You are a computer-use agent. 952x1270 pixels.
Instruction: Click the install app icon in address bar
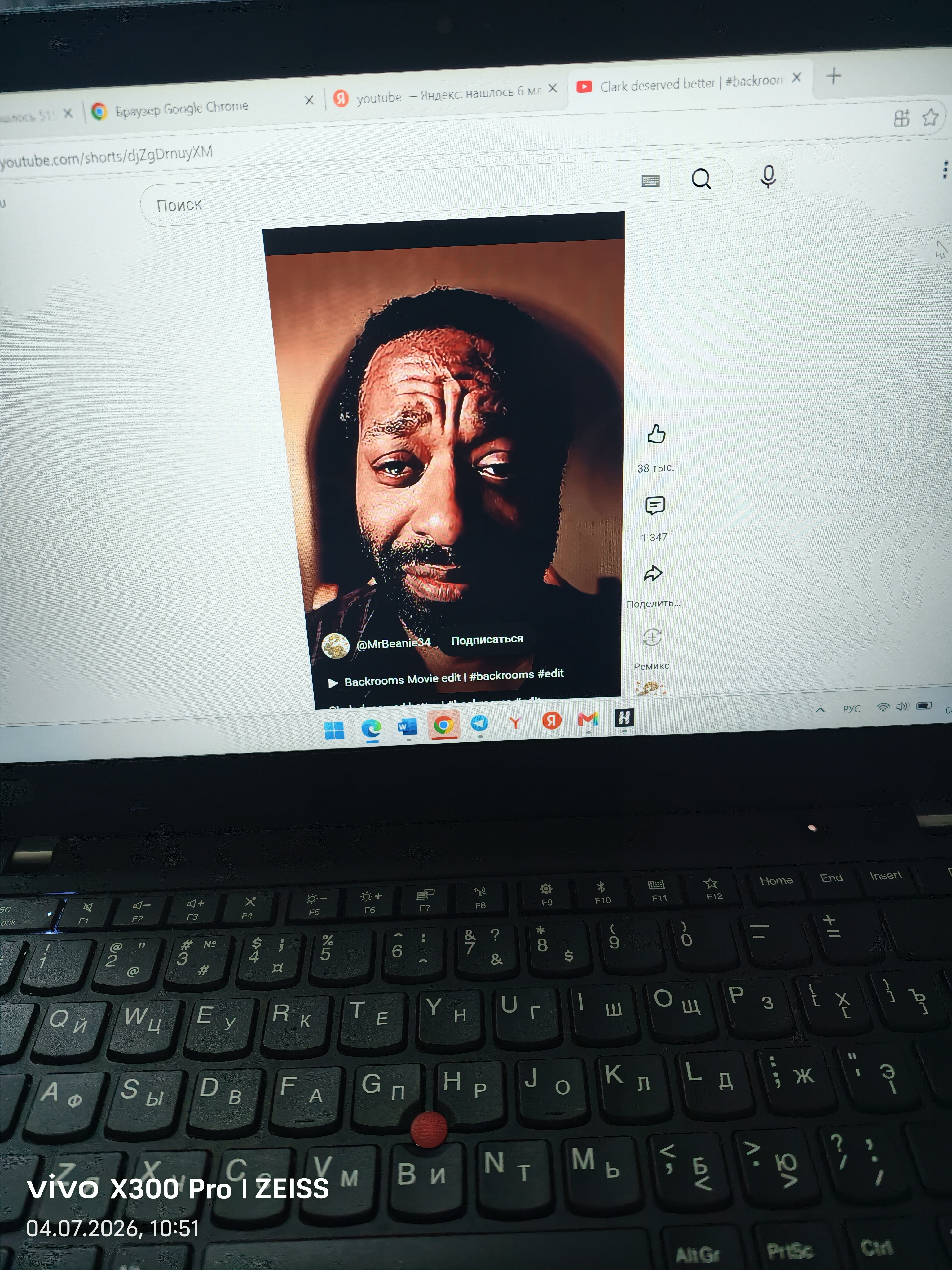point(901,118)
